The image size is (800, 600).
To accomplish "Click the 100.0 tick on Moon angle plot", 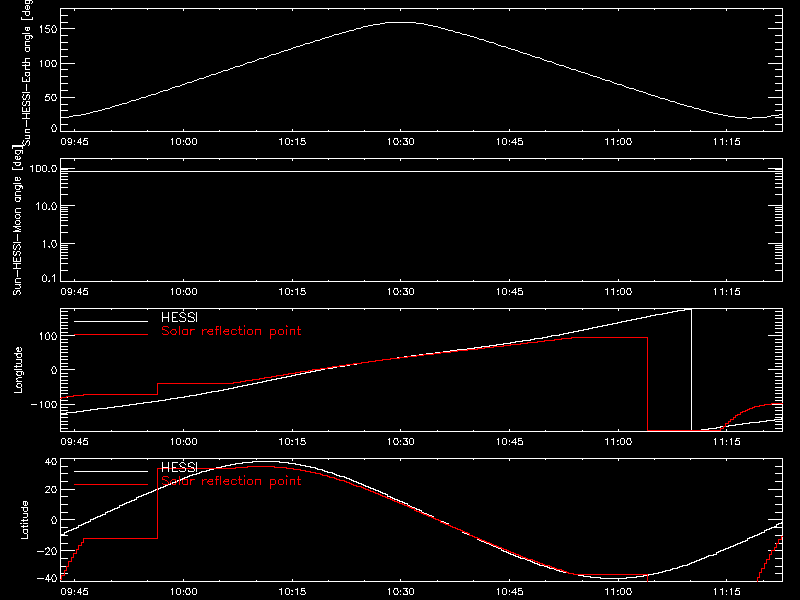I will click(x=43, y=168).
